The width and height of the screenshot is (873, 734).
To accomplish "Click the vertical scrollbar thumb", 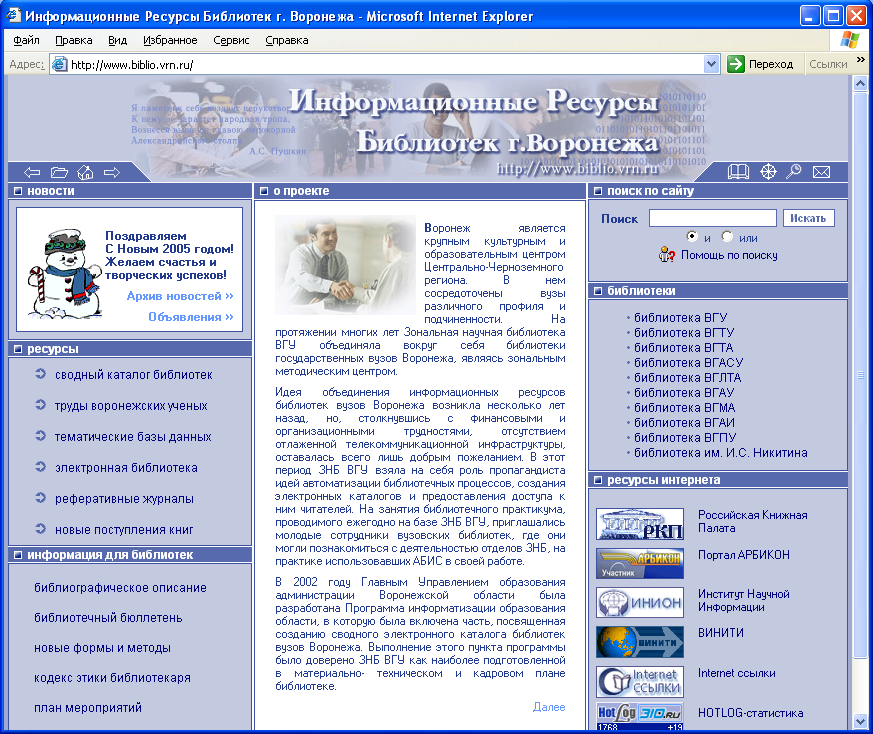I will 860,374.
